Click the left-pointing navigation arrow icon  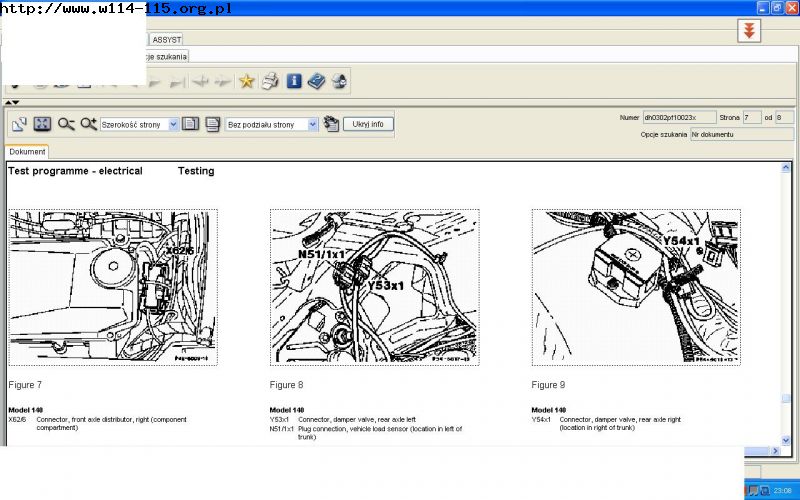coord(200,81)
